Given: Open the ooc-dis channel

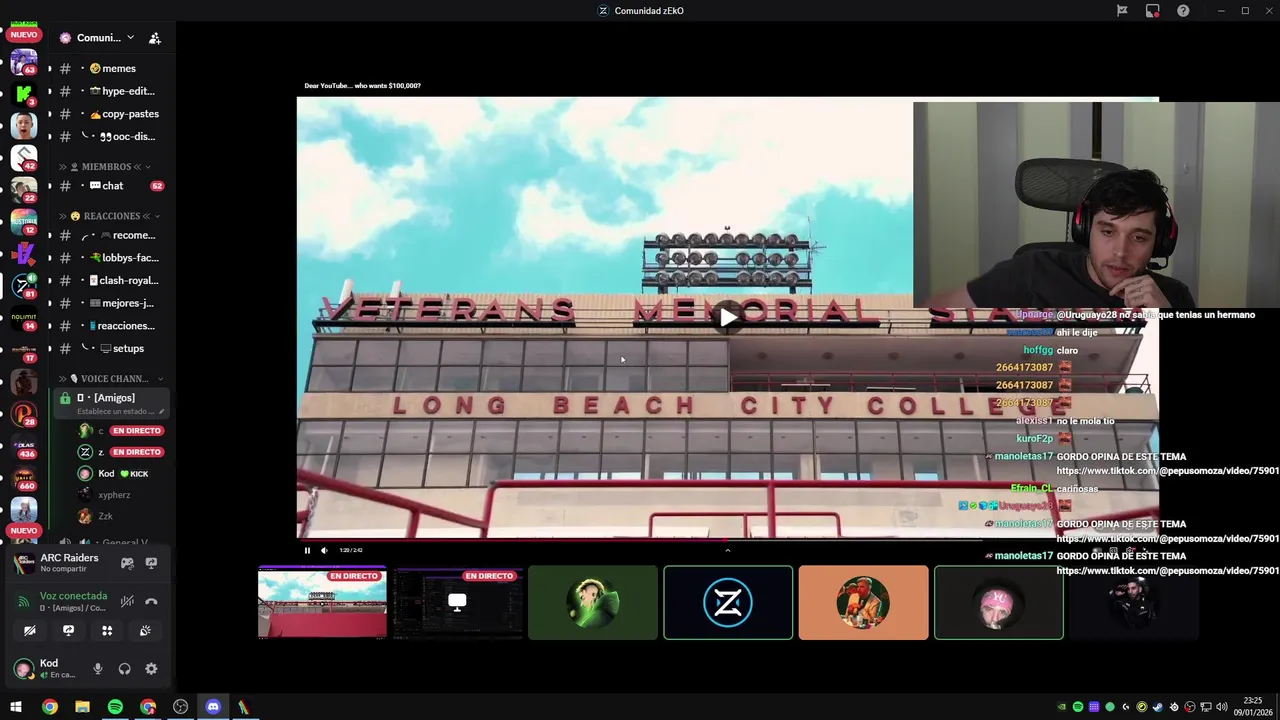Looking at the screenshot, I should pos(111,137).
